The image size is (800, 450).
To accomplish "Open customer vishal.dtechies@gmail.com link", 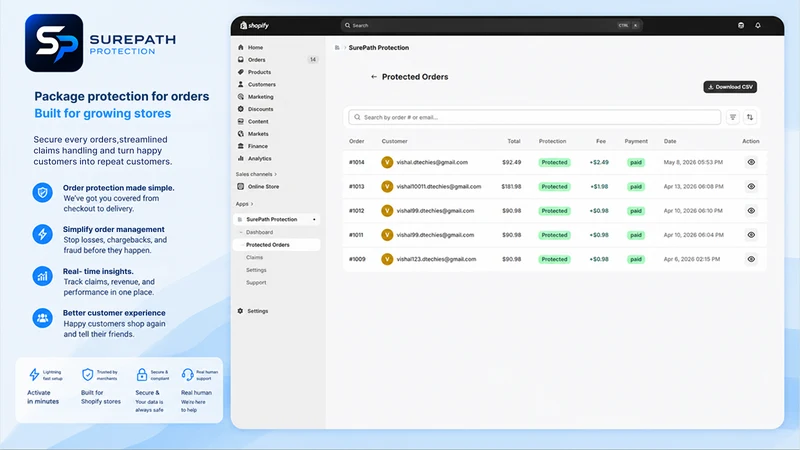I will (x=432, y=162).
